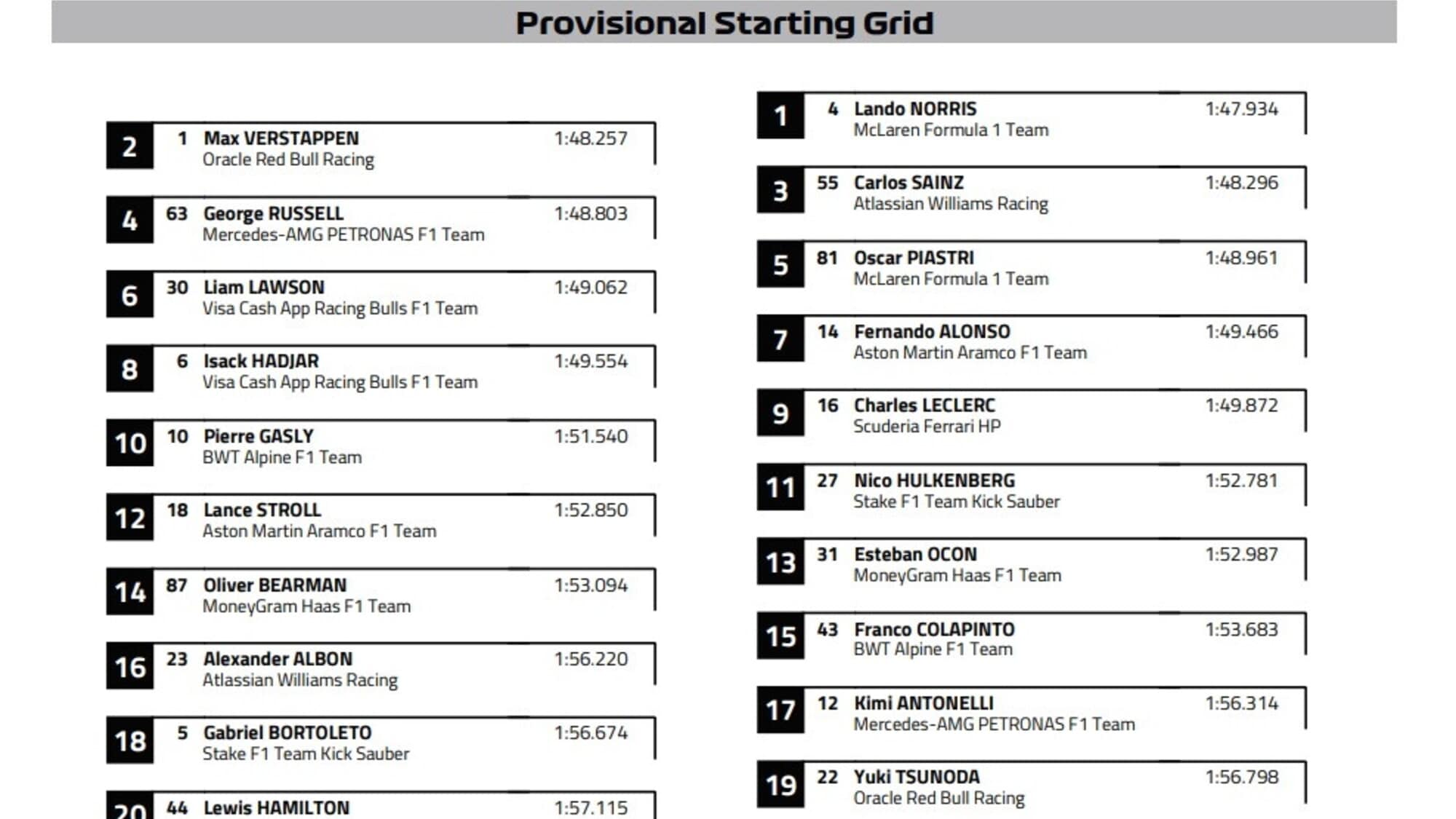Screen dimensions: 1456x819
Task: Select Esteban OCON driver name
Action: [915, 555]
